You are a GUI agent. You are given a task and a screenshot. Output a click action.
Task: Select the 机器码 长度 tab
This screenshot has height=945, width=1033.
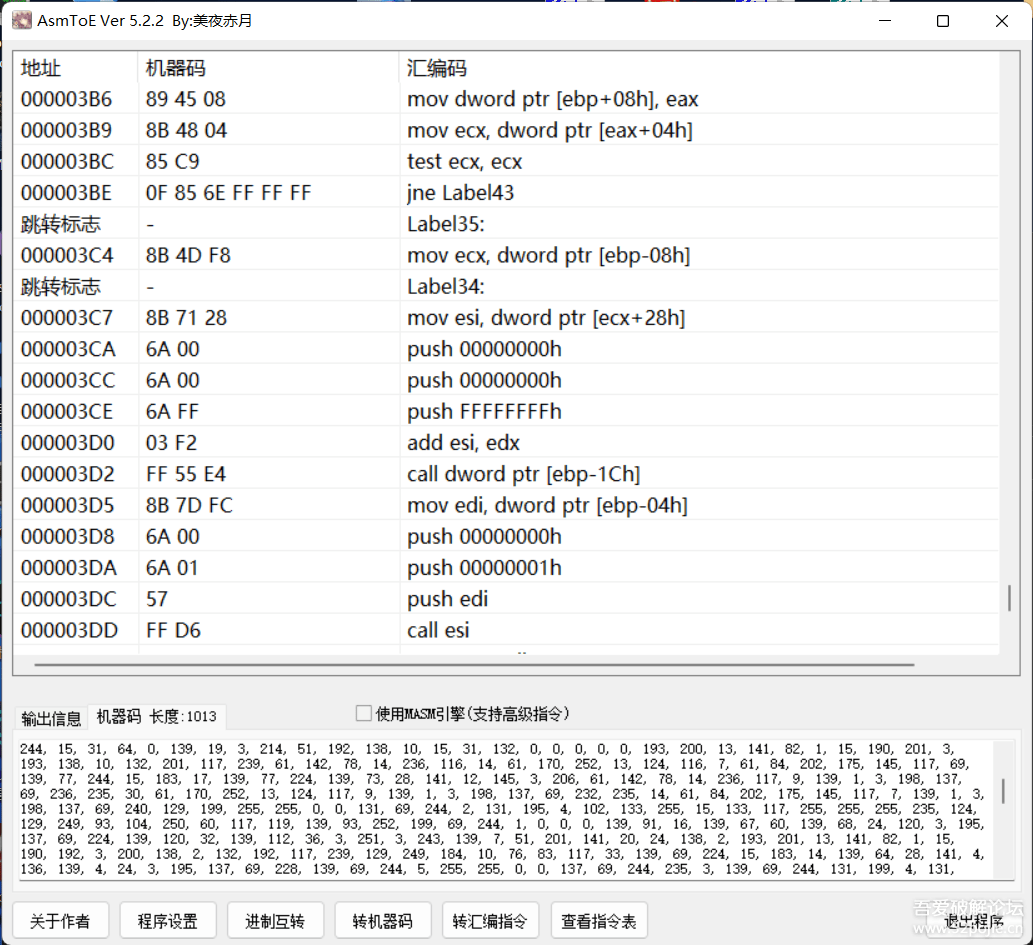157,717
